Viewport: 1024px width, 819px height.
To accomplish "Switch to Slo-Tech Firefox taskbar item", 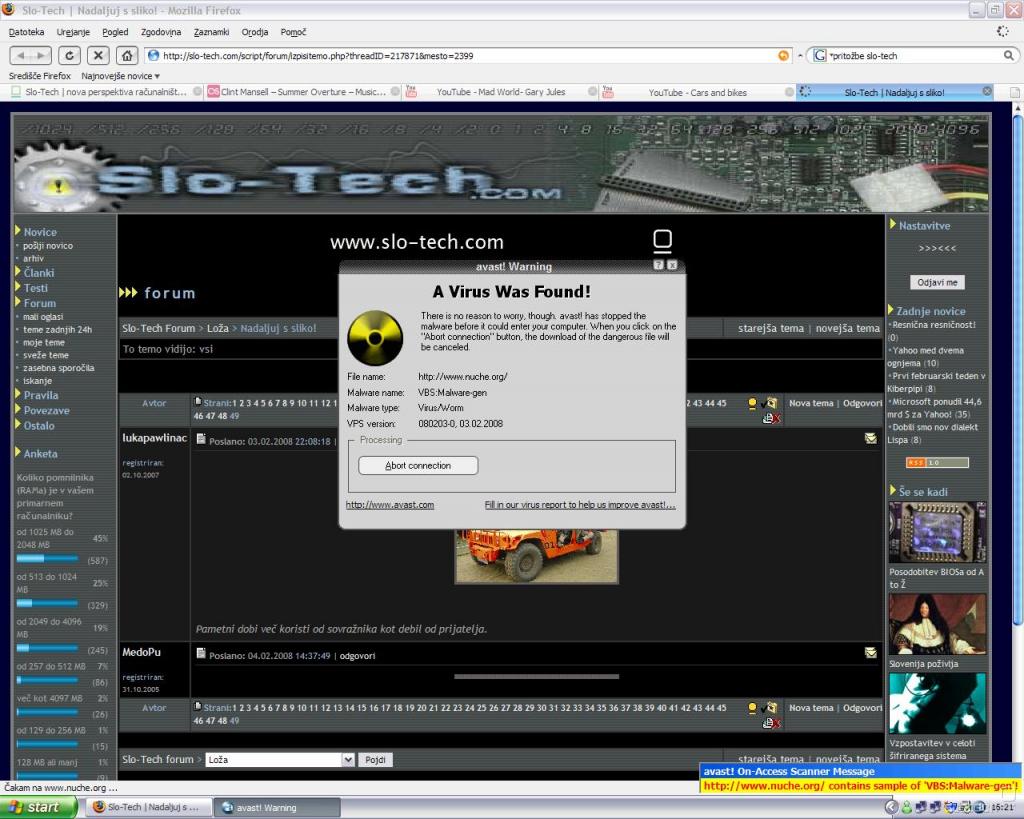I will point(150,808).
